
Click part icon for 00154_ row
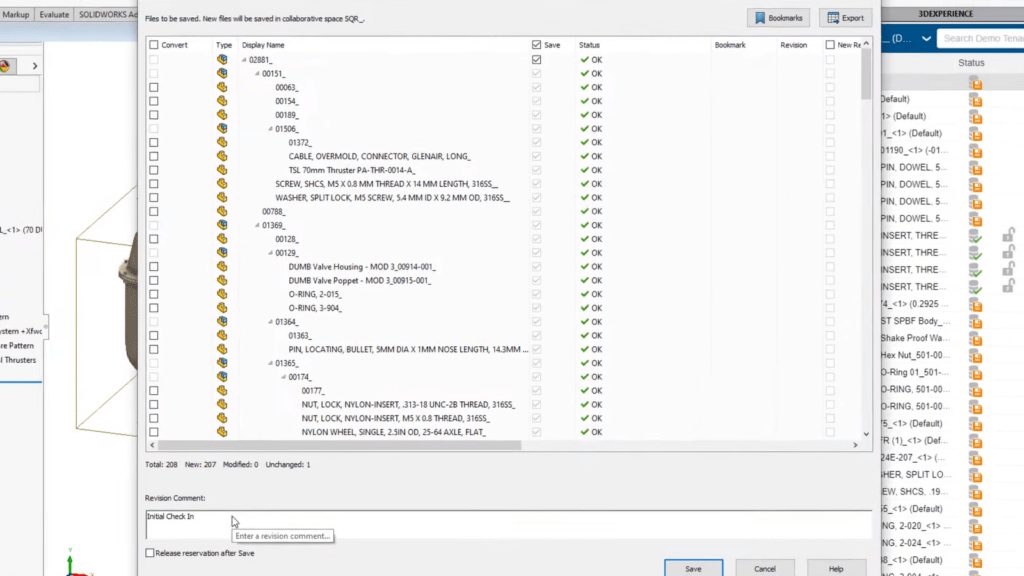click(222, 101)
